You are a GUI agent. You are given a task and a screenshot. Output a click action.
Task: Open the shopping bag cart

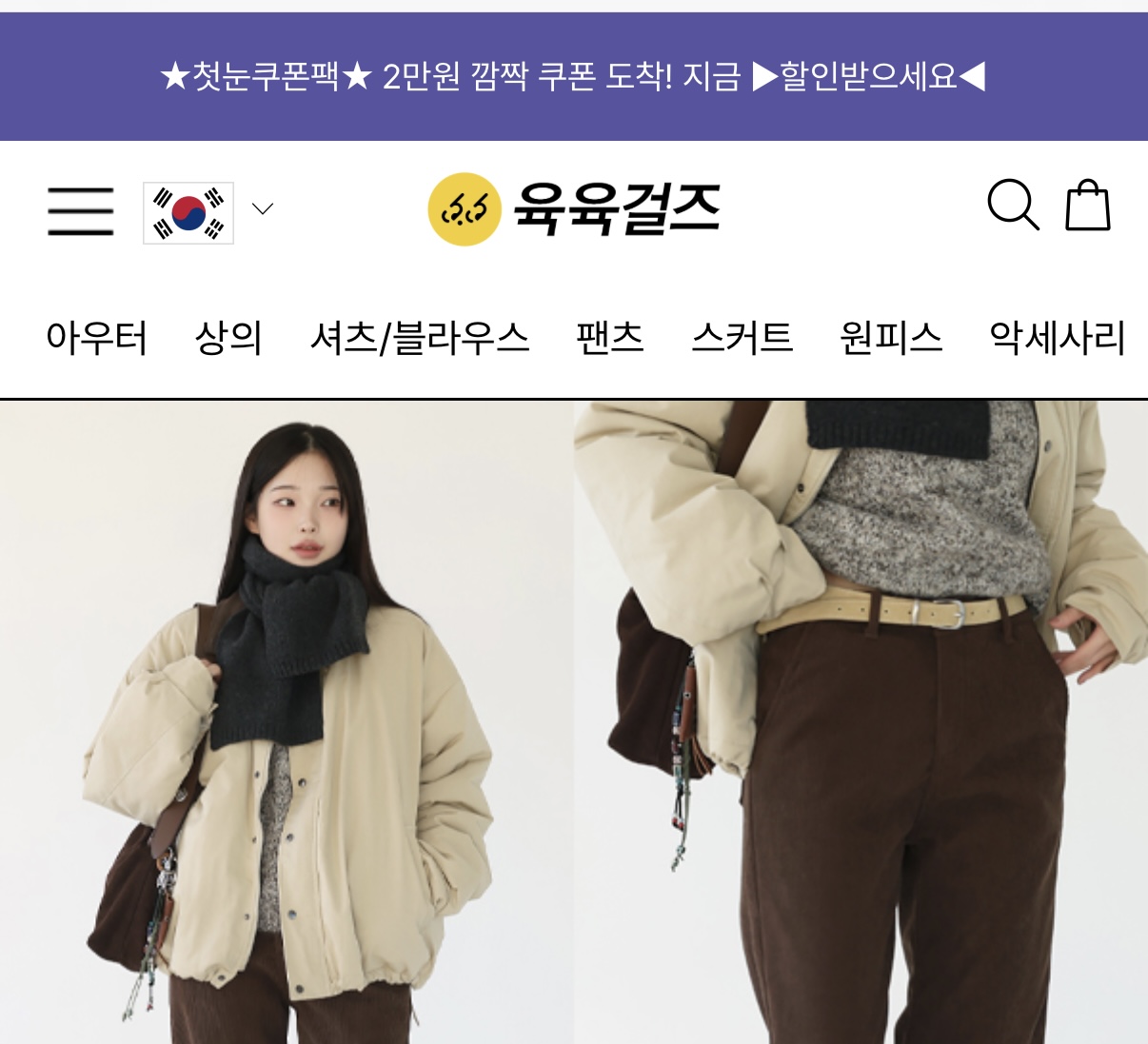[1088, 205]
